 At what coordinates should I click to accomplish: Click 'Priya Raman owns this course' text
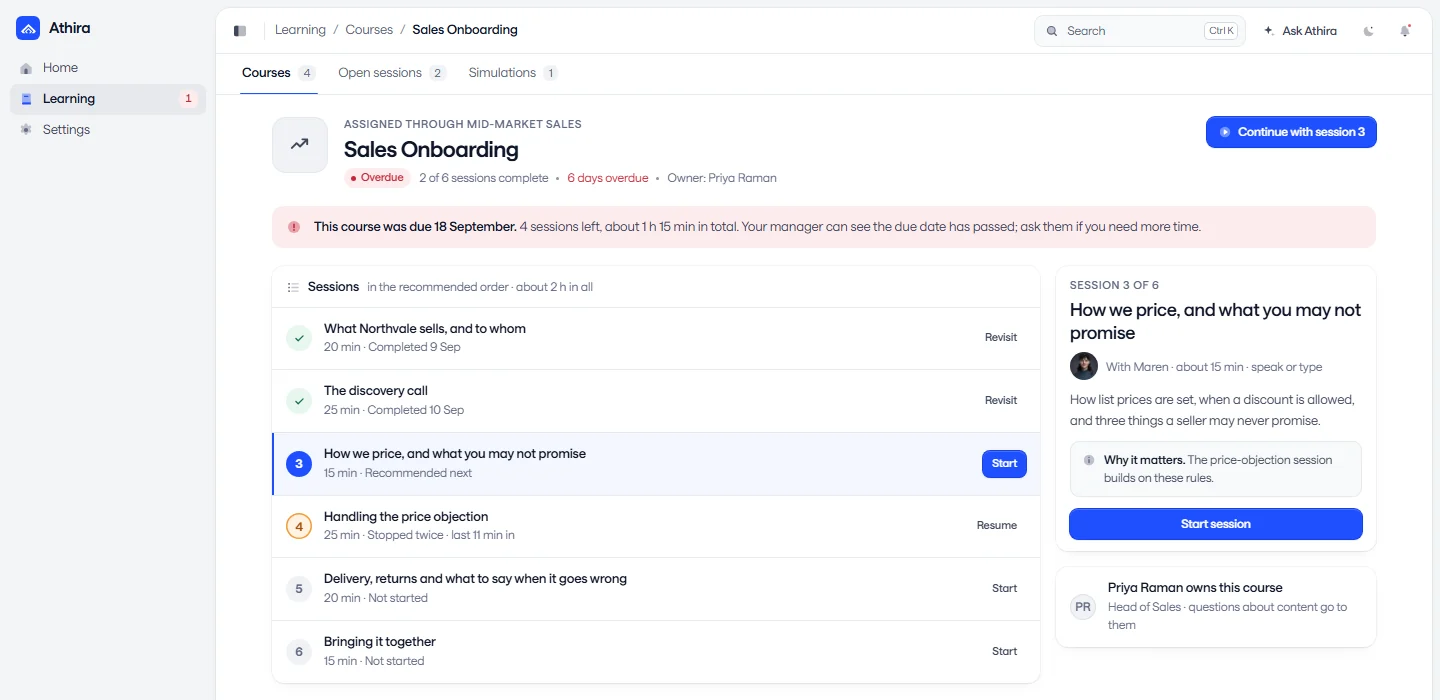[1195, 588]
